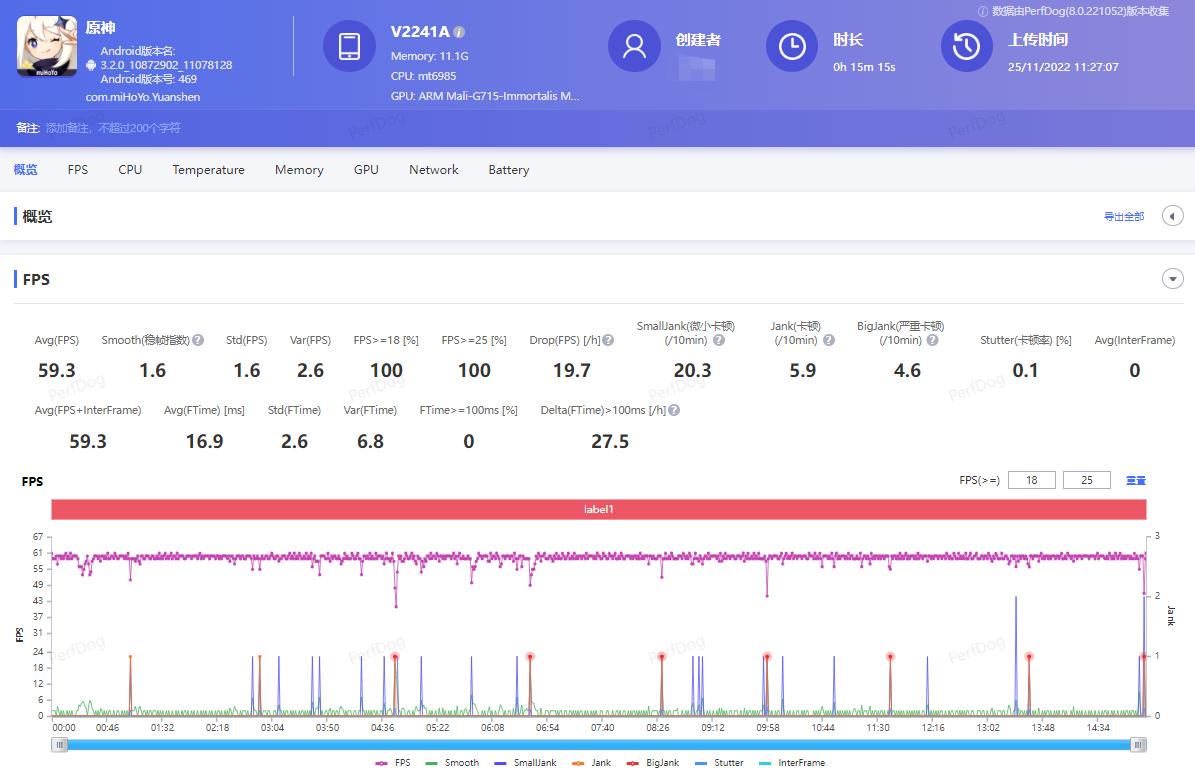The width and height of the screenshot is (1195, 771).
Task: Click the 导出全部 export link
Action: [x=1124, y=215]
